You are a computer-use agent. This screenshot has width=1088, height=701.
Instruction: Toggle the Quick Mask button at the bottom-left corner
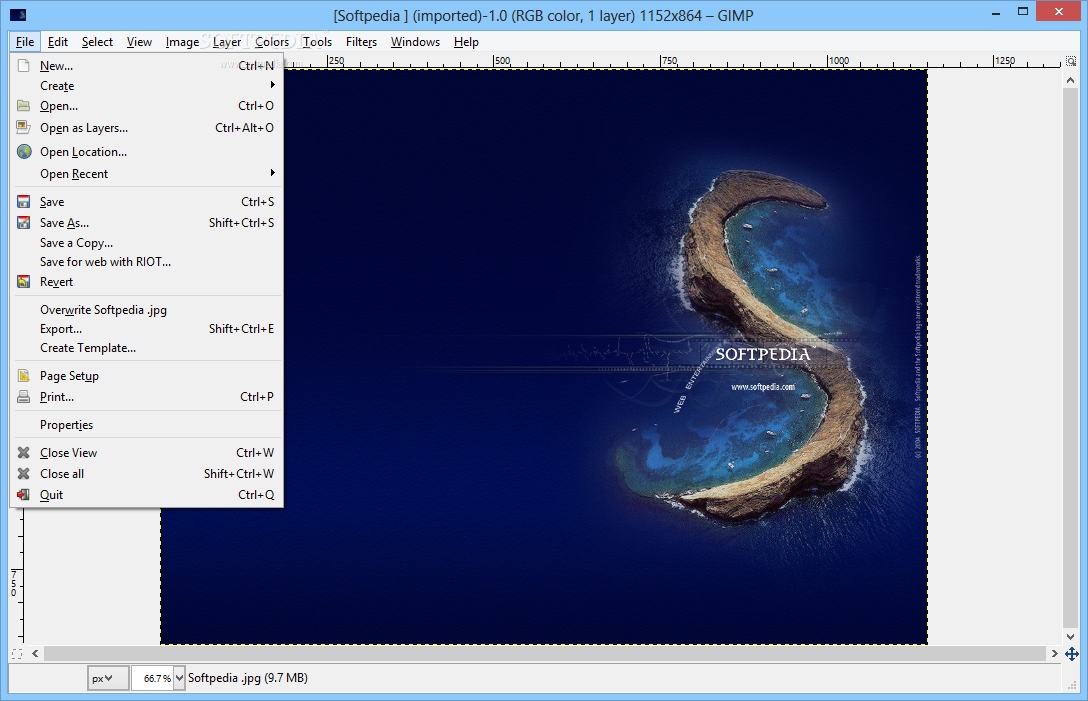tap(17, 654)
